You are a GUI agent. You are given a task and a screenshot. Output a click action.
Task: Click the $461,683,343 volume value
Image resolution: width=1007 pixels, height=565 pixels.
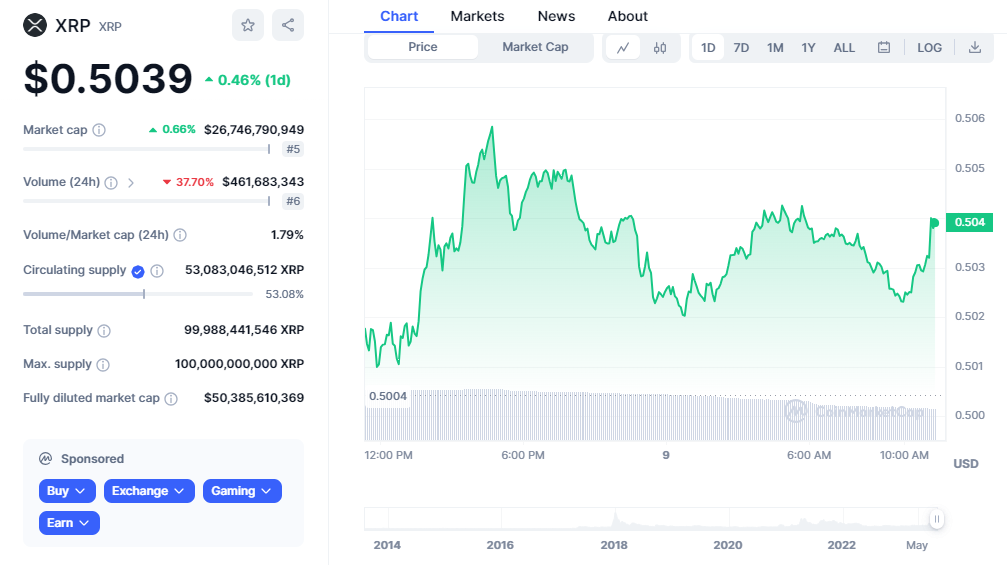[263, 182]
